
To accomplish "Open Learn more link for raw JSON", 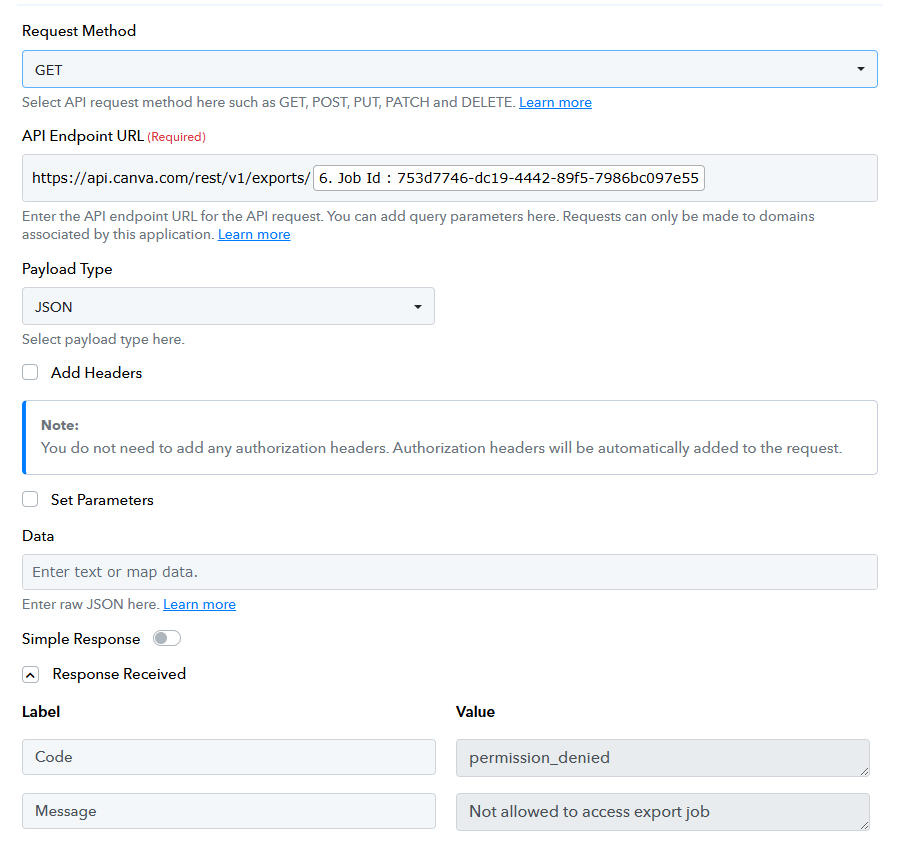I will (x=199, y=604).
